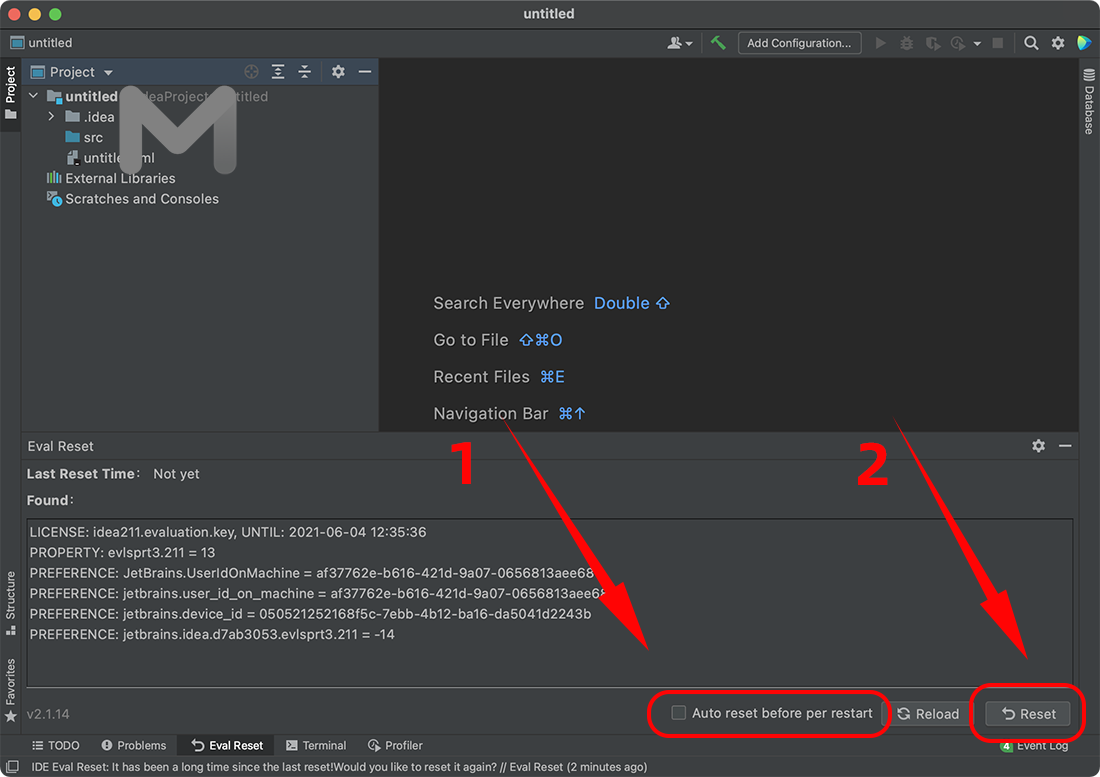Screen dimensions: 1100x777
Task: Click the Reset button
Action: point(1028,713)
